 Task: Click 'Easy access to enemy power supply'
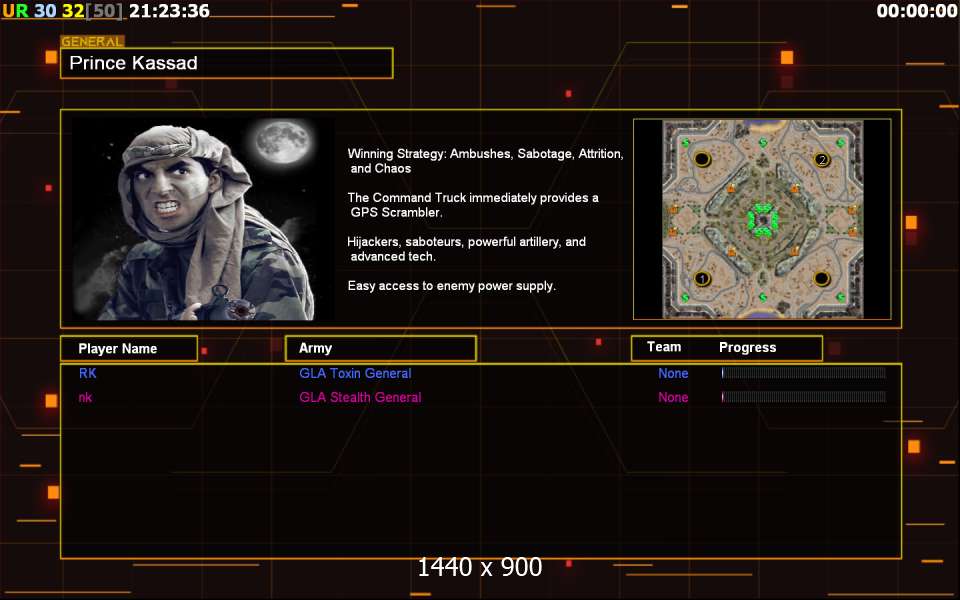tap(452, 286)
